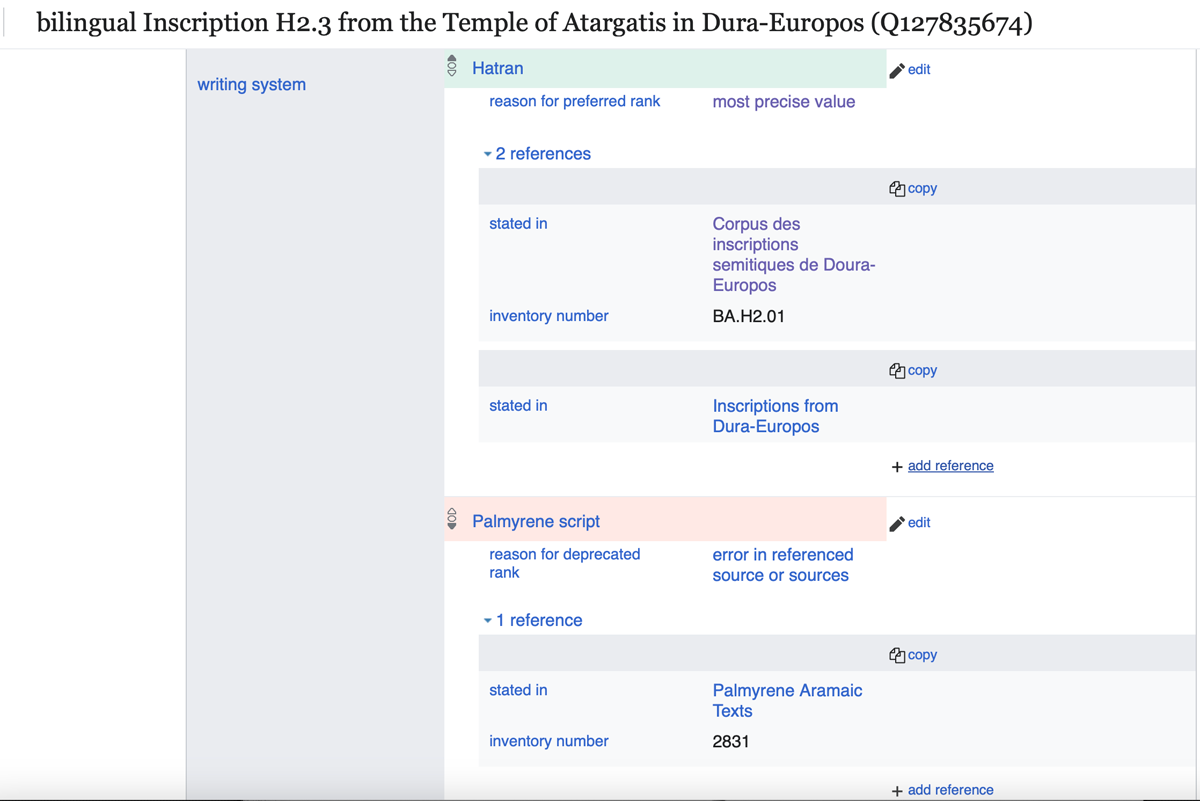Click the rank selector icon beside Hatran
This screenshot has width=1200, height=801.
[452, 67]
